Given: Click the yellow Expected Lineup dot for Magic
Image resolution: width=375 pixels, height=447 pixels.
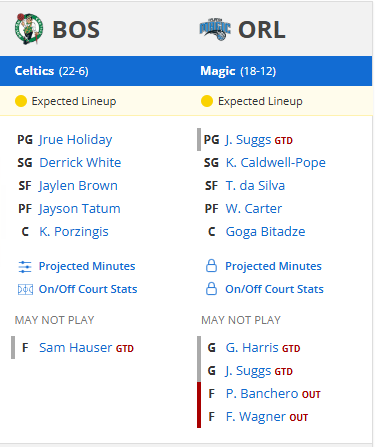Looking at the screenshot, I should coord(207,101).
